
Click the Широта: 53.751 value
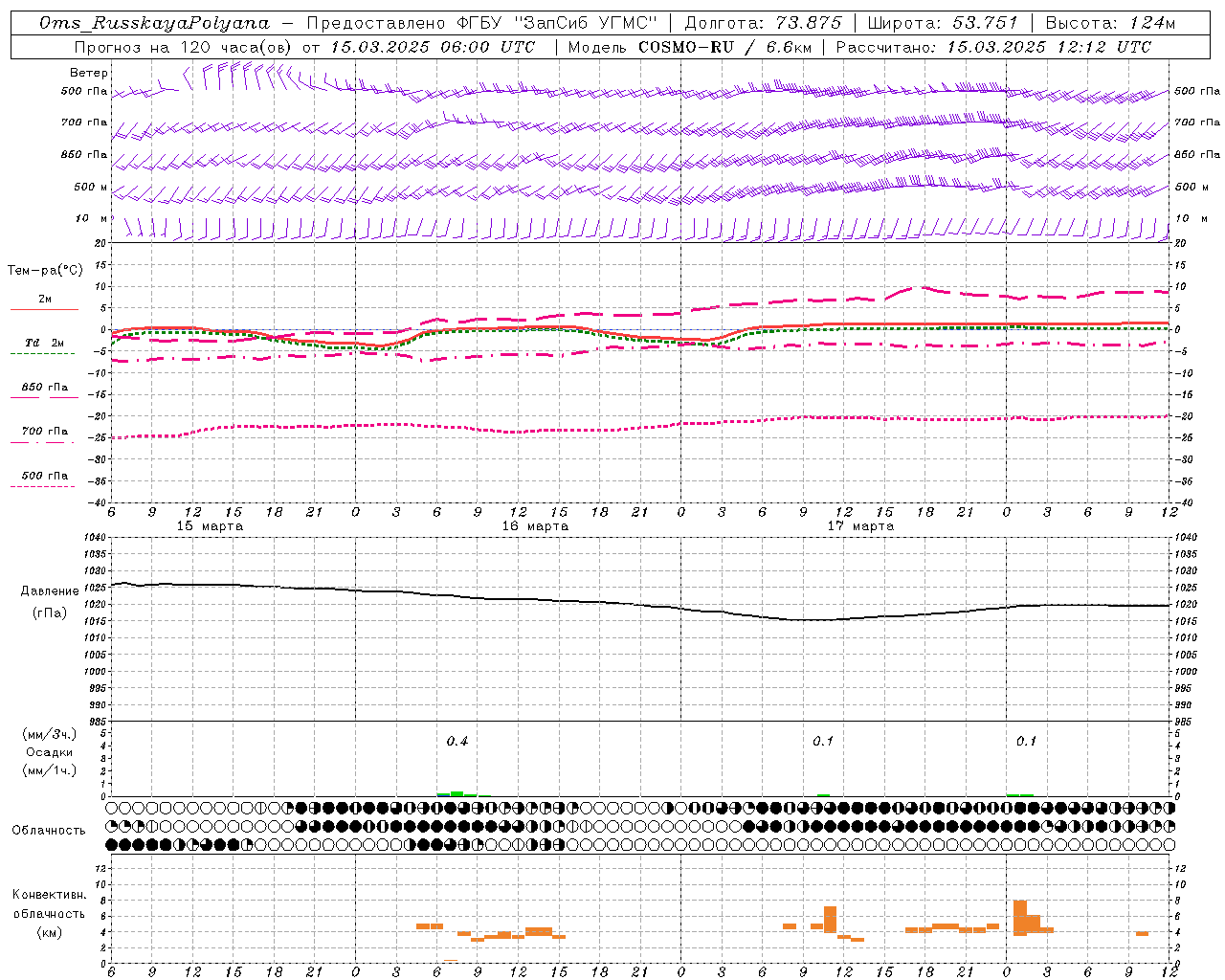tap(943, 23)
